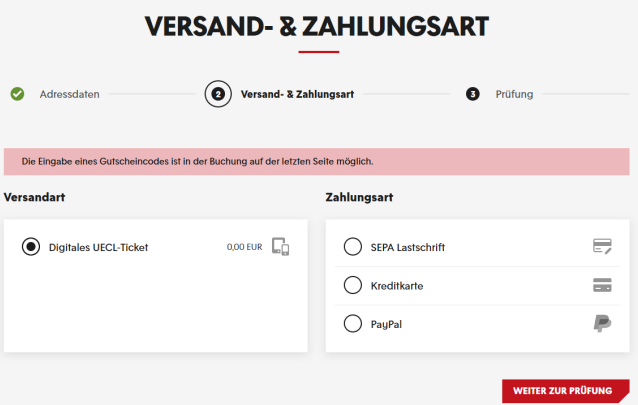The image size is (638, 405).
Task: Go back to the Adressdaten step
Action: click(x=70, y=94)
